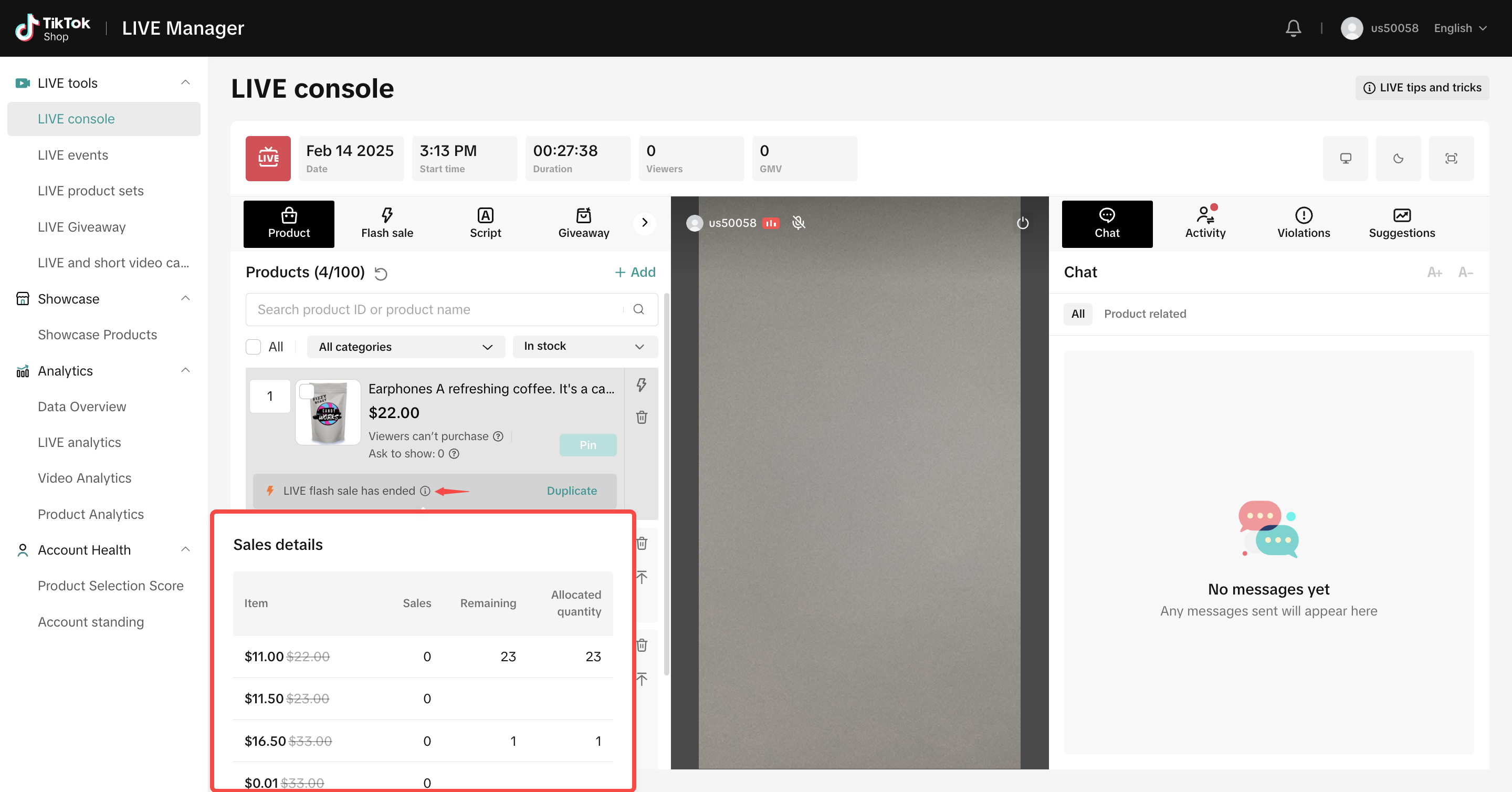This screenshot has height=792, width=1512.
Task: Open the In stock filter dropdown
Action: 585,347
